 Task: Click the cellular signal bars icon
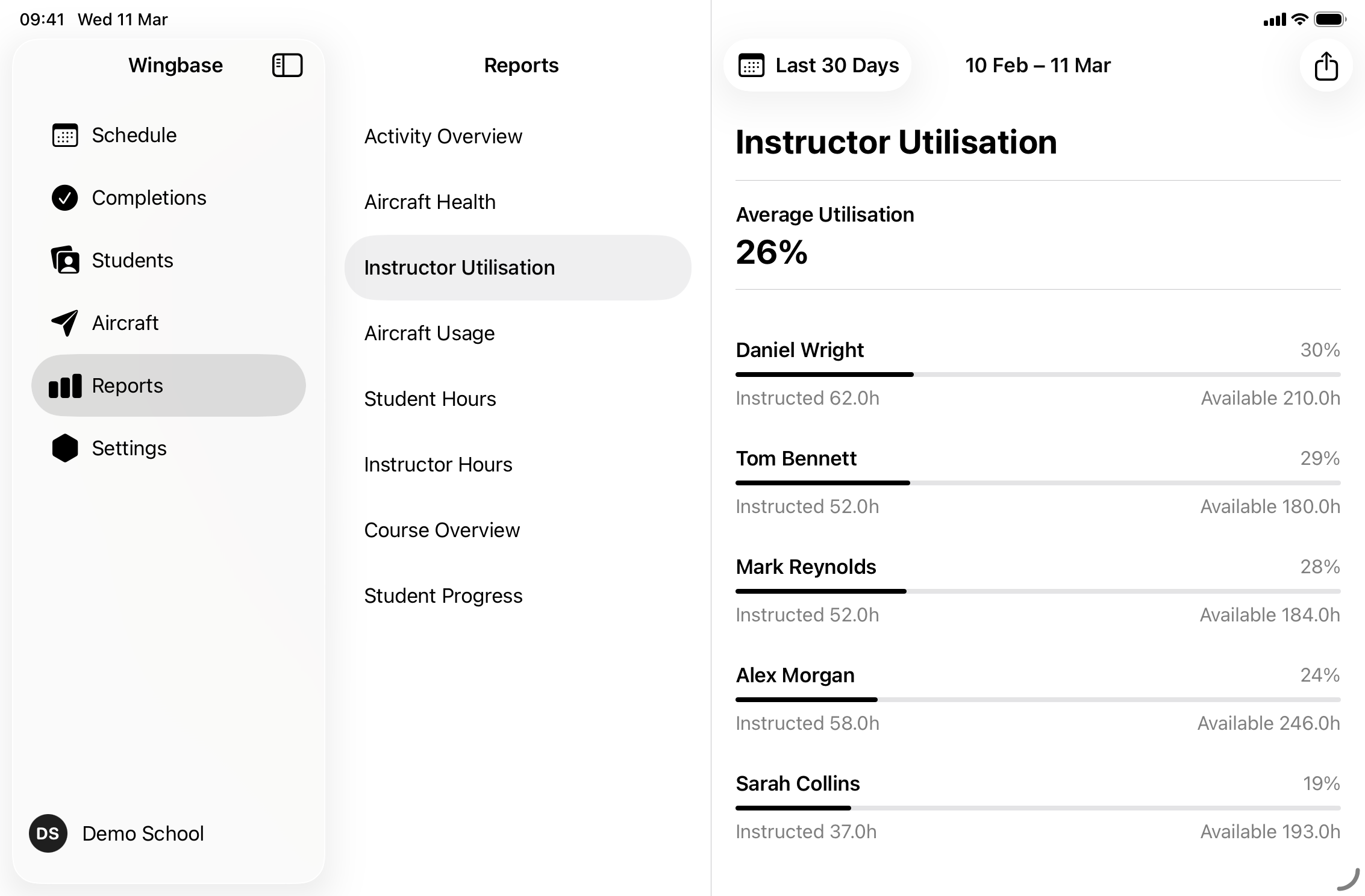[1275, 20]
